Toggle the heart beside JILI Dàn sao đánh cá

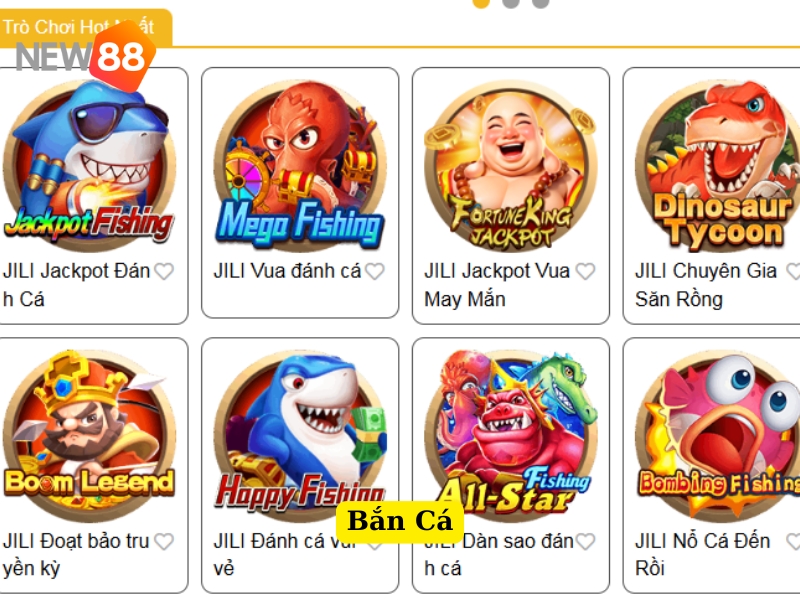[x=585, y=541]
